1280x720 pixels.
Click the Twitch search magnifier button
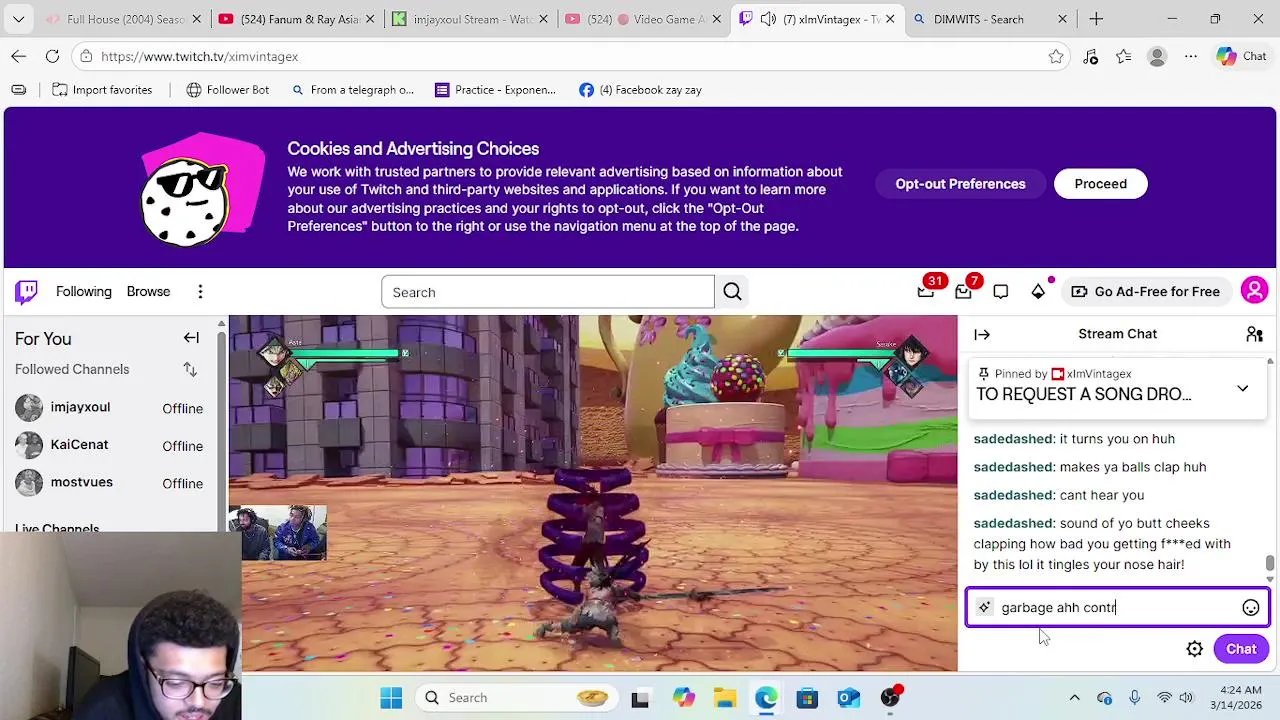(732, 292)
